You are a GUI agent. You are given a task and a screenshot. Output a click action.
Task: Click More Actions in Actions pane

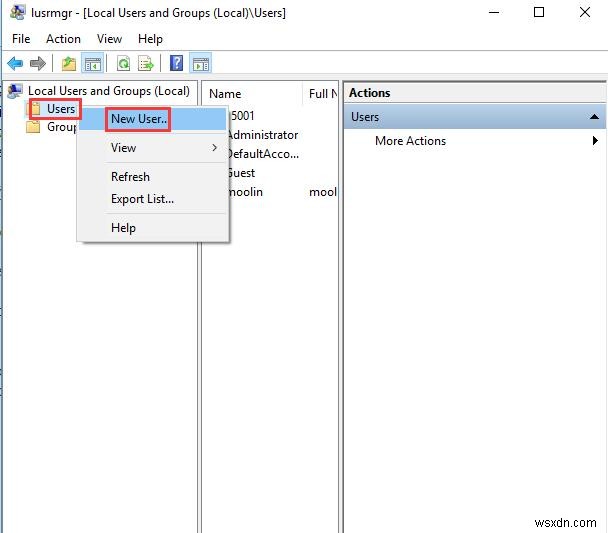(x=410, y=141)
